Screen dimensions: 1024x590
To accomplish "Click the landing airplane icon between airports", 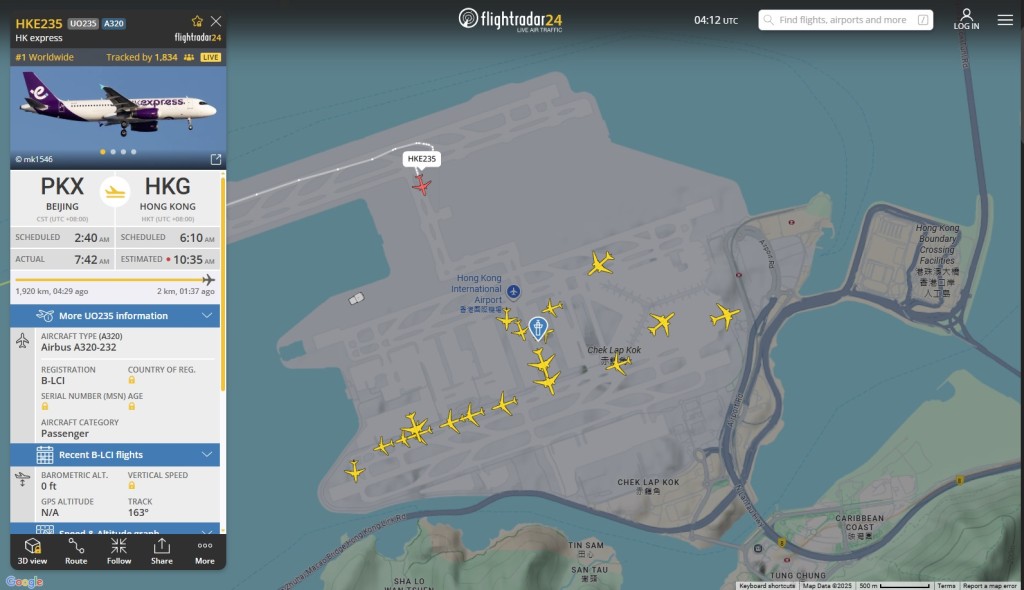I will 115,192.
